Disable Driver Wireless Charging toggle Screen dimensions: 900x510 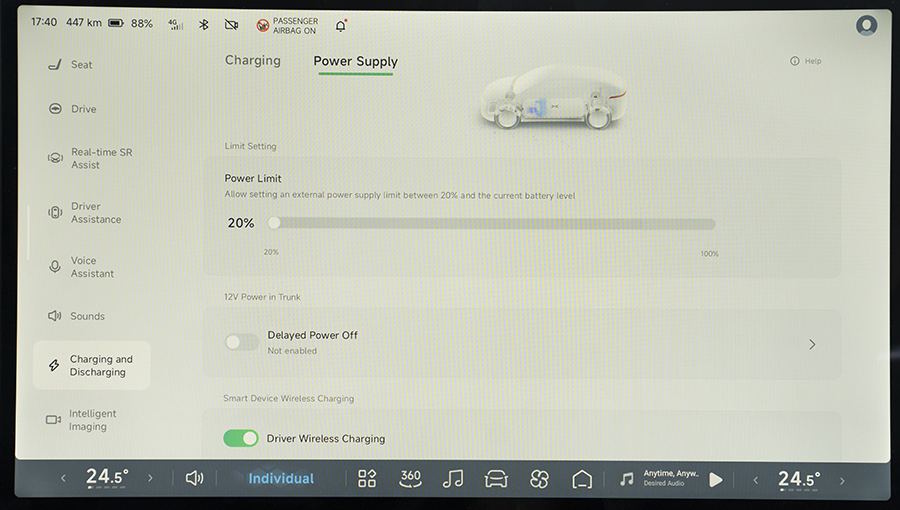[x=241, y=438]
